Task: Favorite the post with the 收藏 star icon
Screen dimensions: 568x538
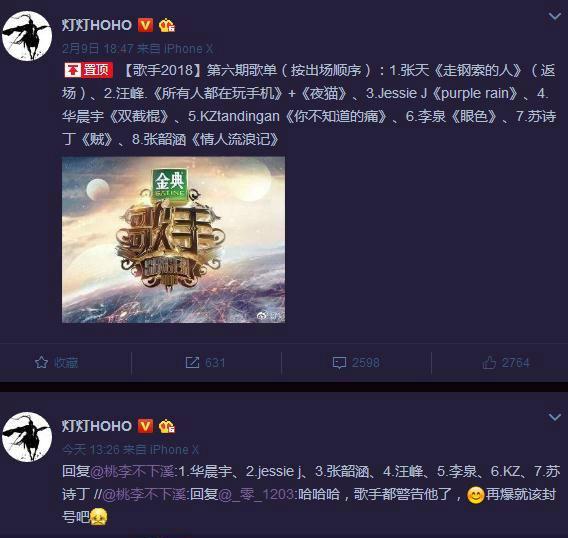Action: [x=57, y=362]
